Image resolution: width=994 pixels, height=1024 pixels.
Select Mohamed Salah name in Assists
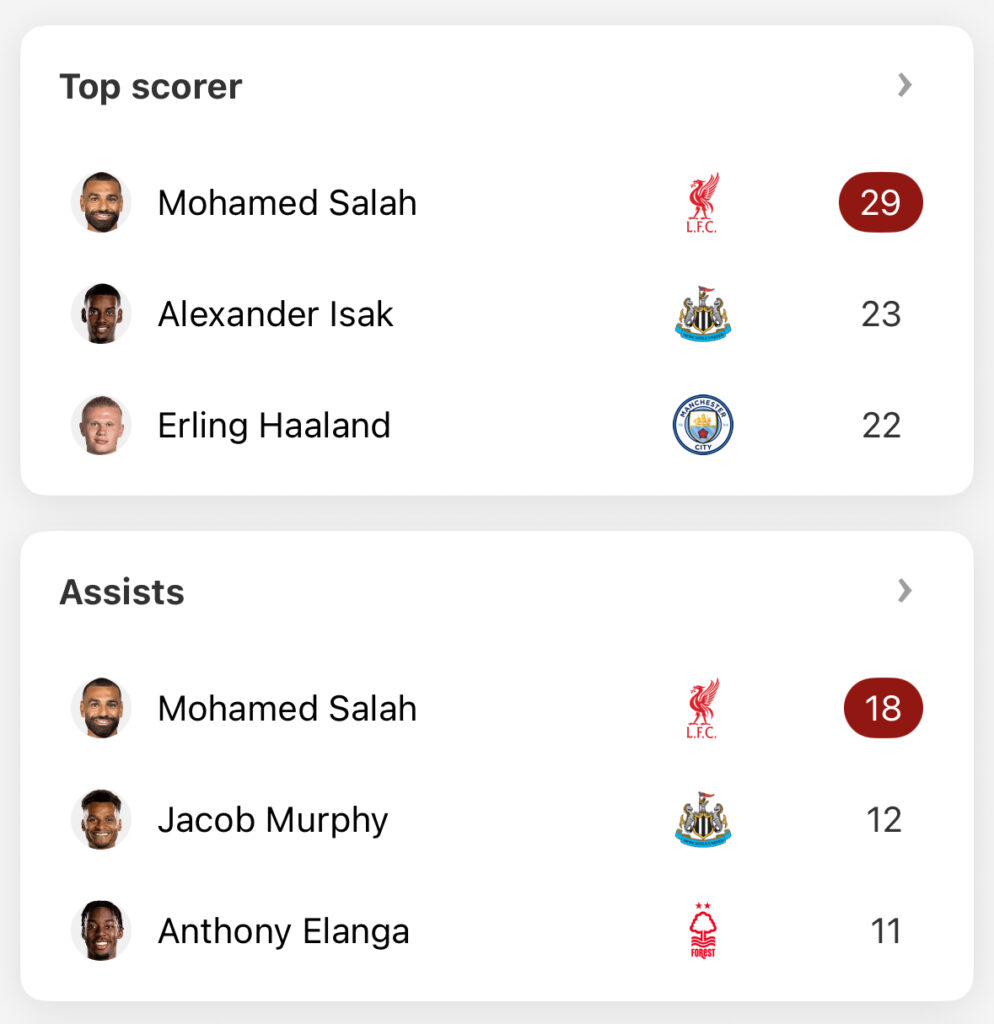pyautogui.click(x=287, y=709)
